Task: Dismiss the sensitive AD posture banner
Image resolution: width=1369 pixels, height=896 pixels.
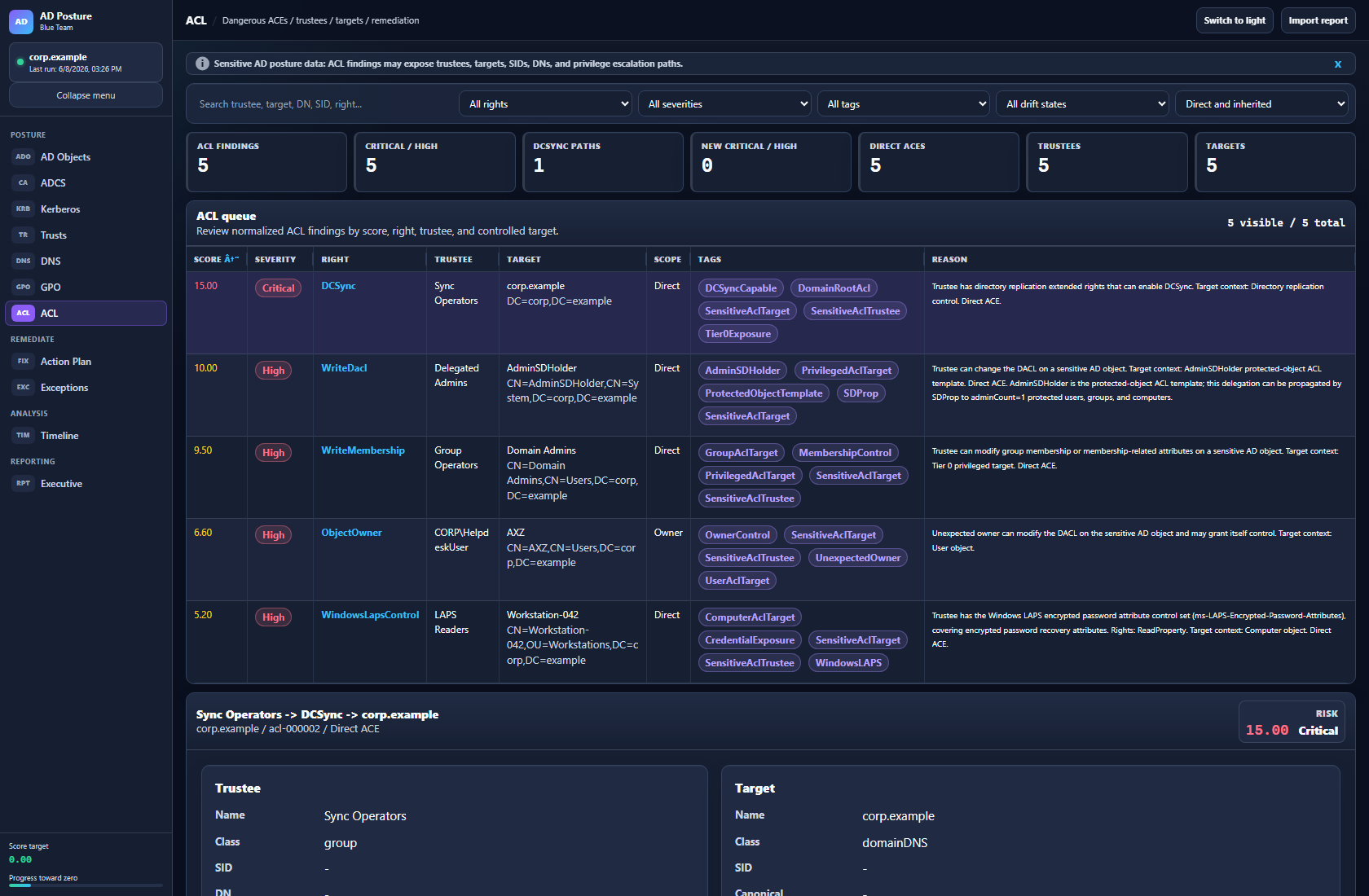Action: 1337,64
